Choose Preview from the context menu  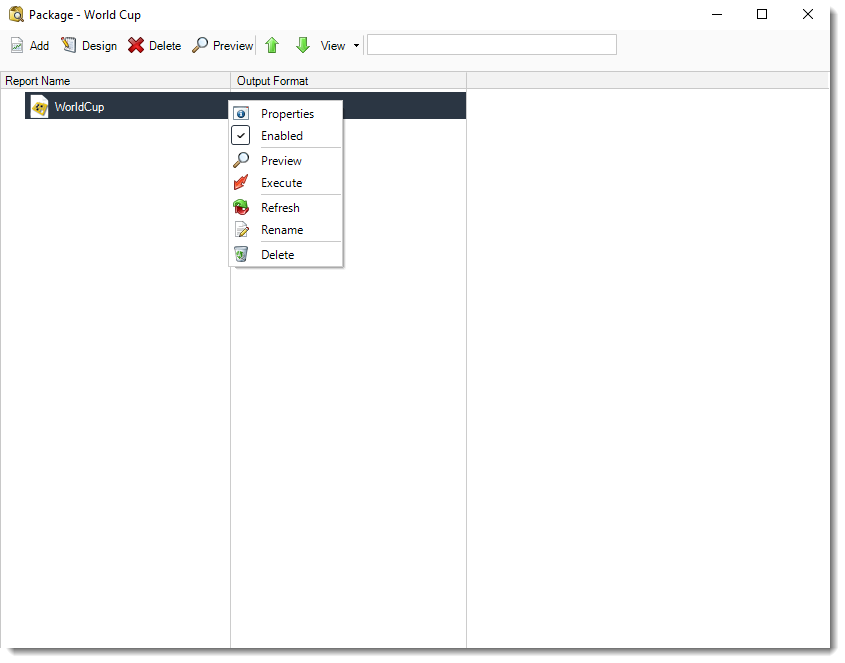pyautogui.click(x=286, y=161)
